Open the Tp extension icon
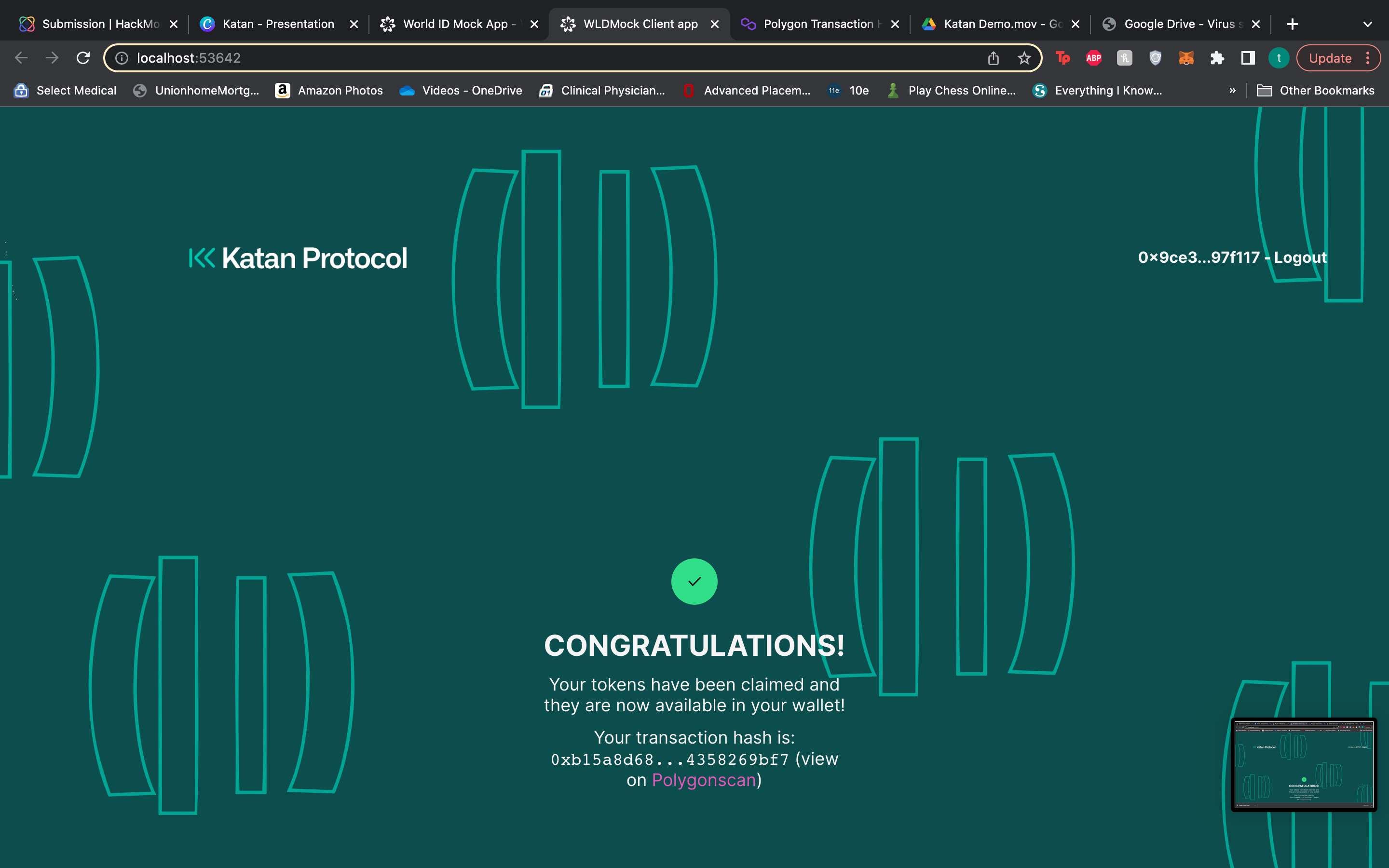The height and width of the screenshot is (868, 1389). (1063, 58)
